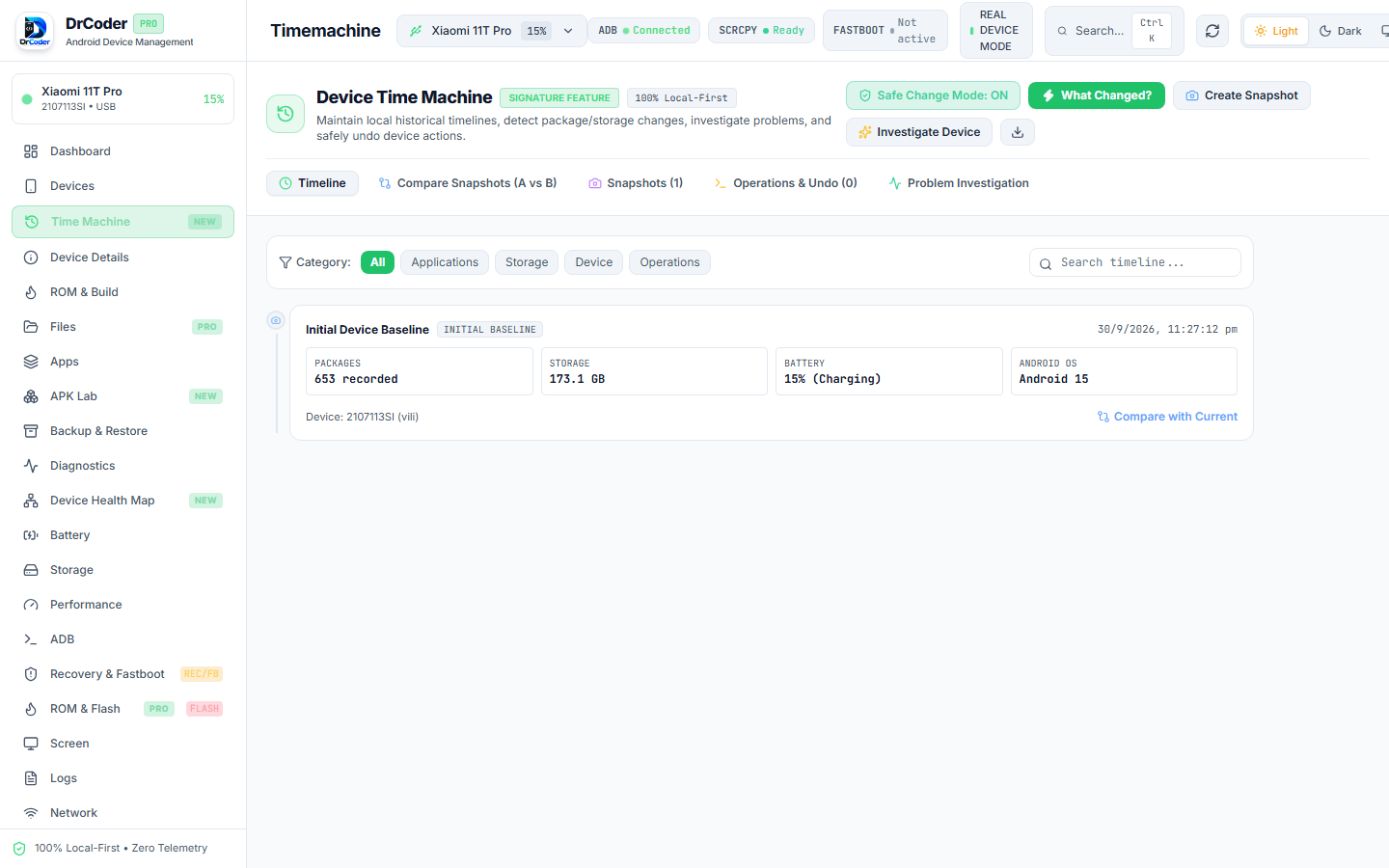This screenshot has height=868, width=1389.
Task: Open the Apps section
Action: [x=123, y=362]
